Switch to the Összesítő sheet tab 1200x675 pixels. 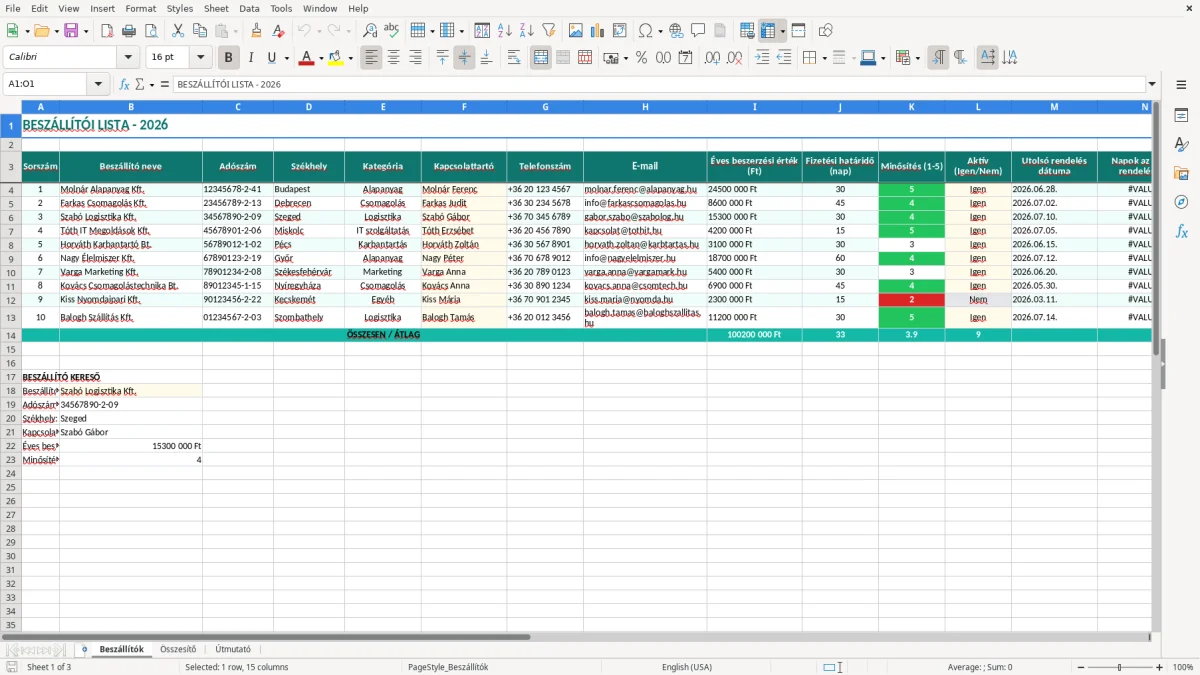(x=178, y=649)
